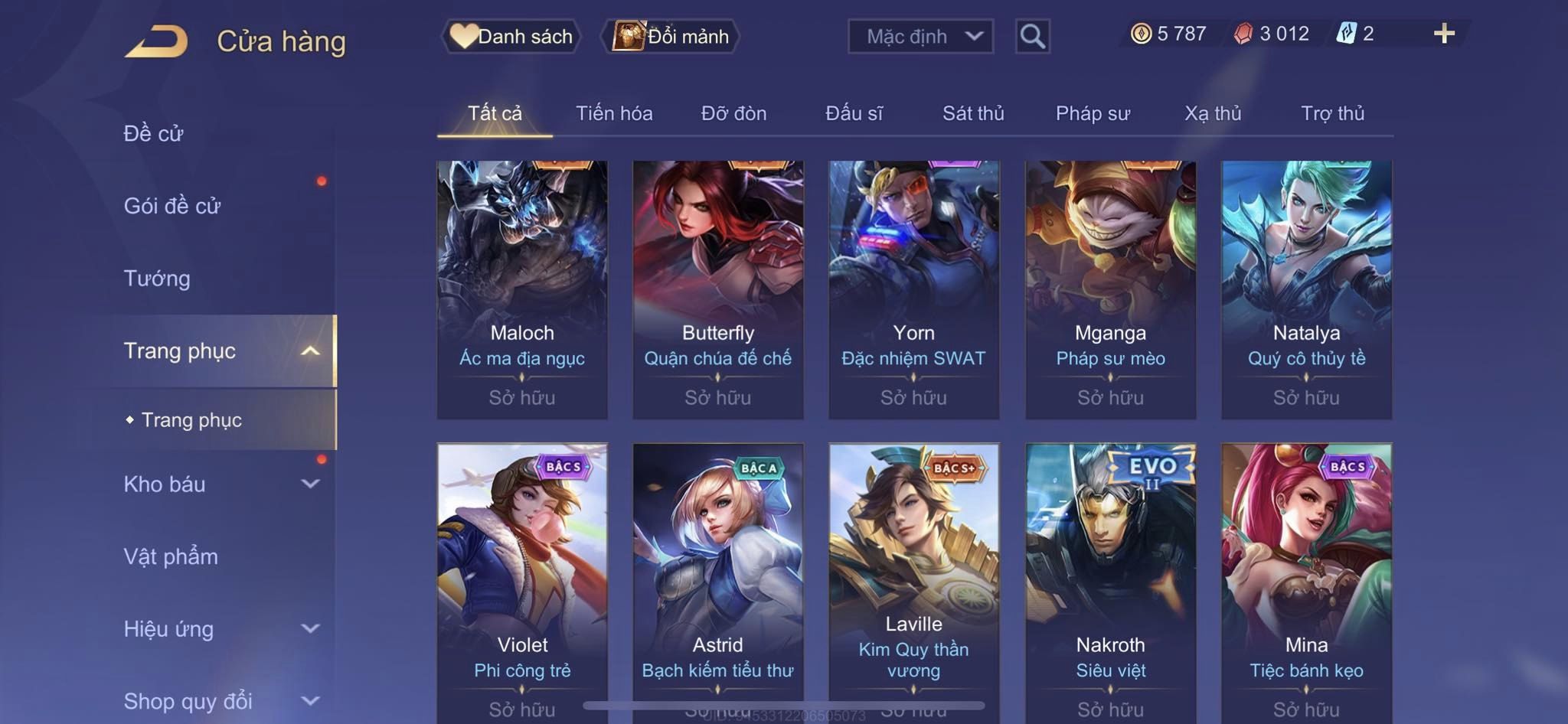Select the Tiến hóa filter tab
This screenshot has height=724, width=1568.
[614, 113]
